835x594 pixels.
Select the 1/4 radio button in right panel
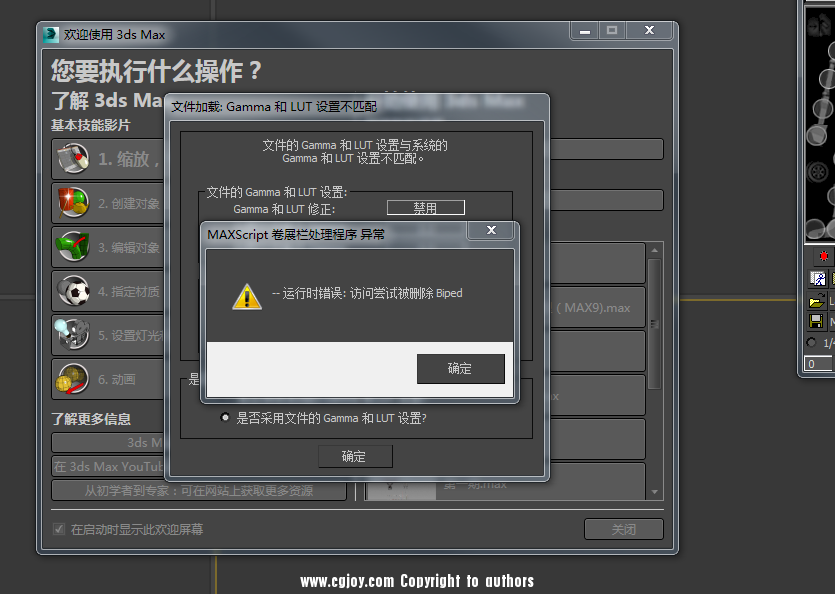811,343
